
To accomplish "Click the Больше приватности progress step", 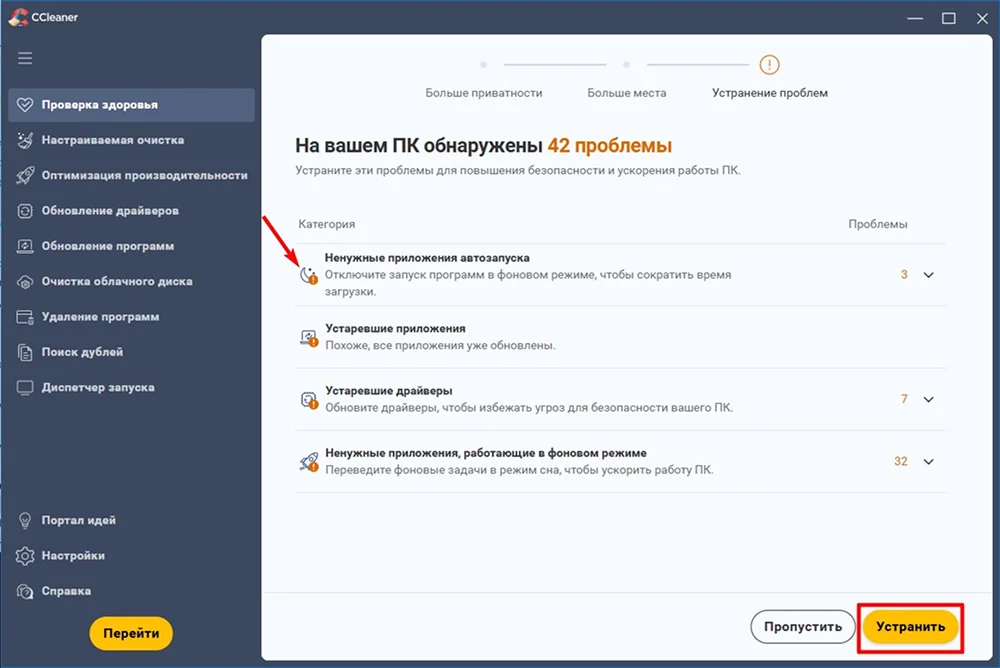I will point(484,92).
